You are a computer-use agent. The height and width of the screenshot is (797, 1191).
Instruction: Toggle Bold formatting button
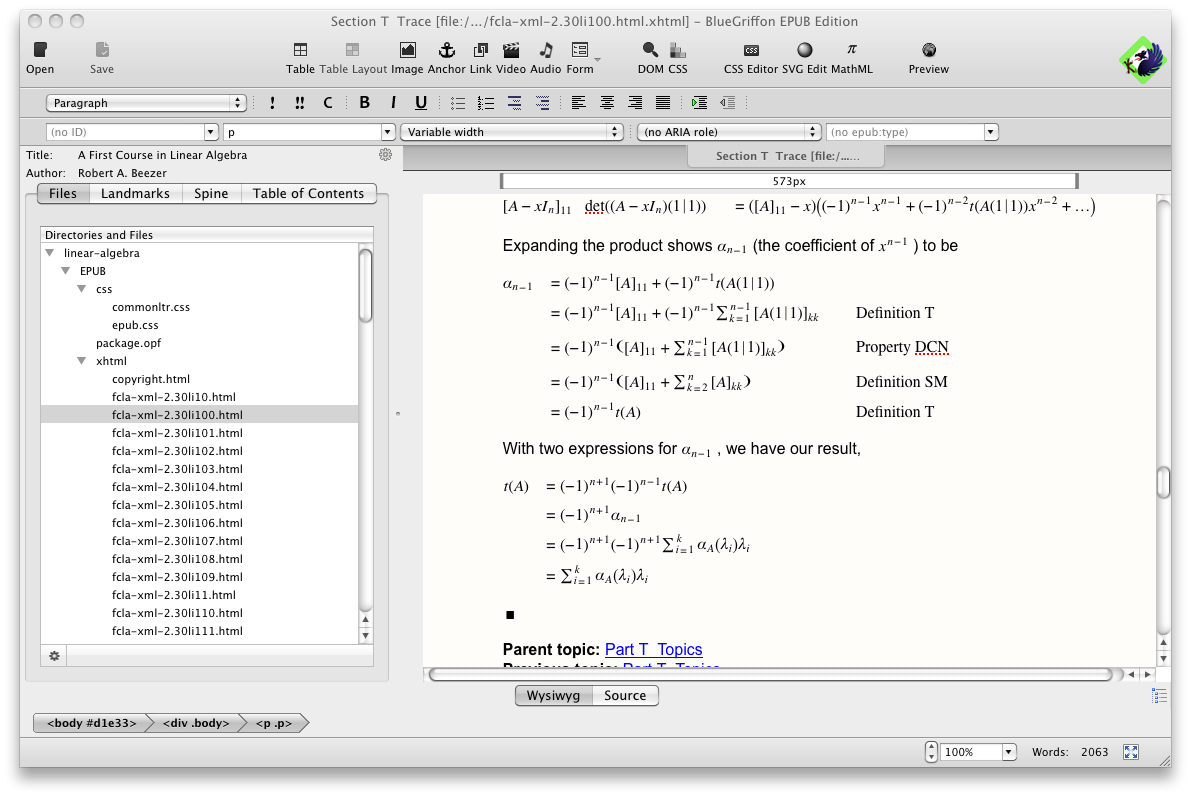[x=364, y=103]
